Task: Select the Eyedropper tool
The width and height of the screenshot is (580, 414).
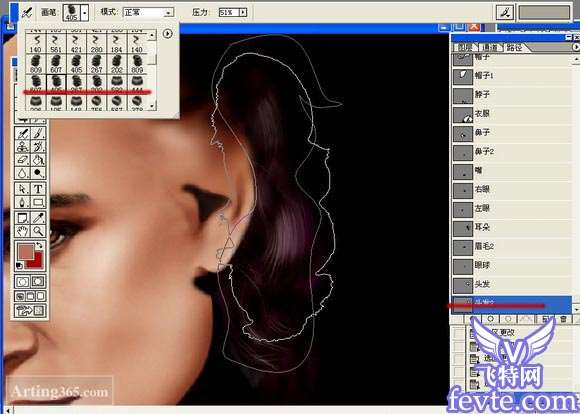Action: 38,218
